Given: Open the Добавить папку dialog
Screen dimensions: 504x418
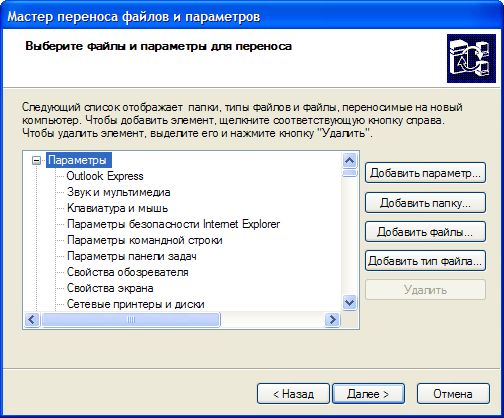Looking at the screenshot, I should click(425, 203).
